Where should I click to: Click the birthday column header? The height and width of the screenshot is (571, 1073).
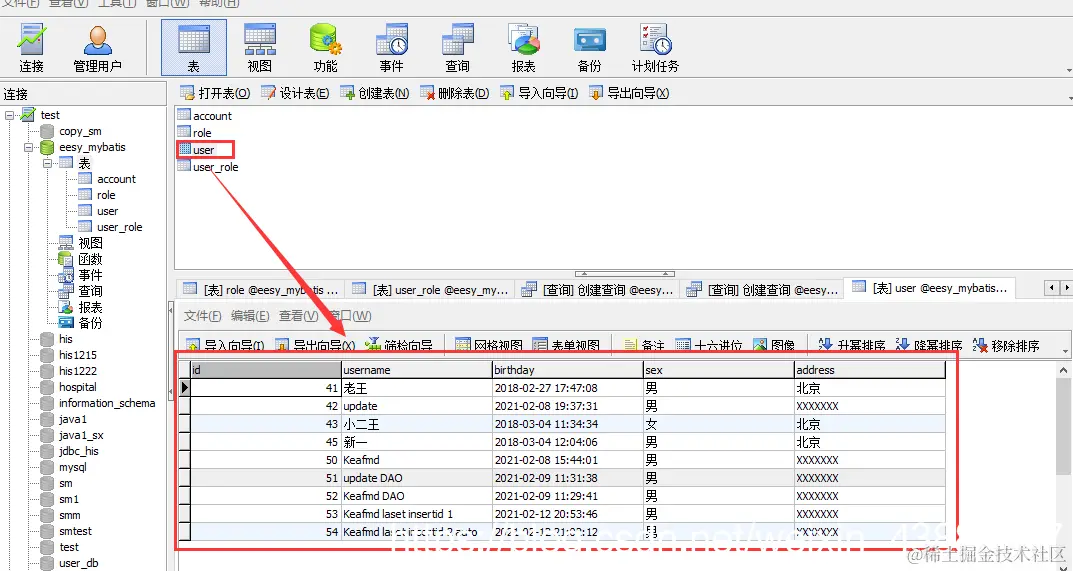567,370
